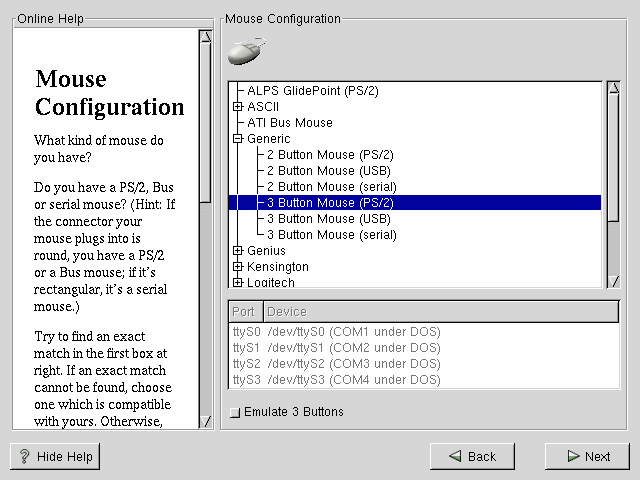Choose 3 Button Mouse (serial)
Image resolution: width=640 pixels, height=480 pixels.
(x=331, y=235)
